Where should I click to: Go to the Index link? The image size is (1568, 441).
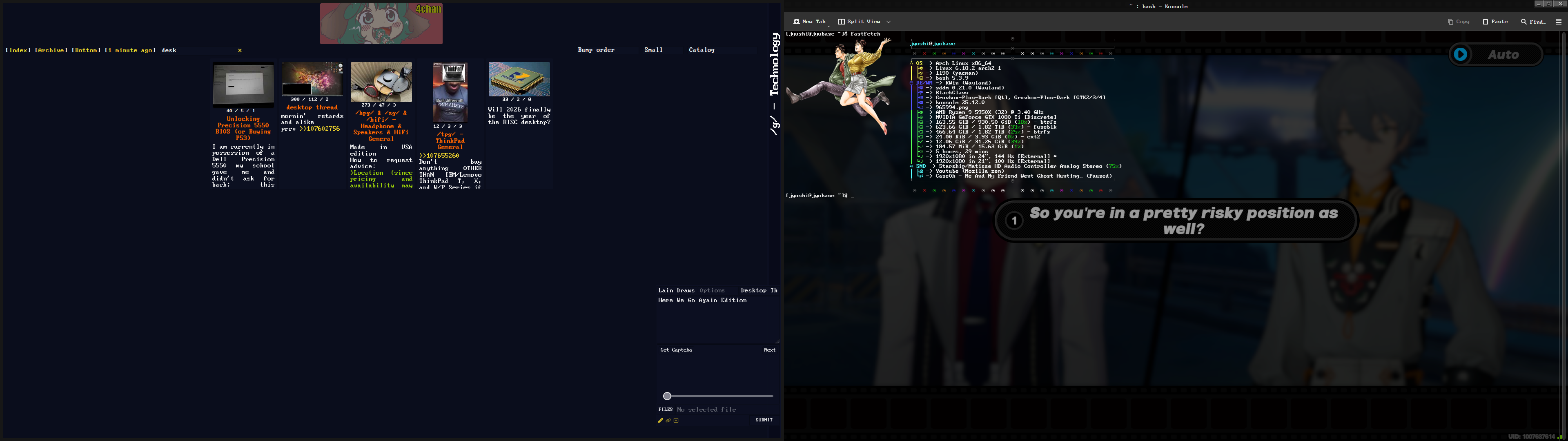[18, 50]
